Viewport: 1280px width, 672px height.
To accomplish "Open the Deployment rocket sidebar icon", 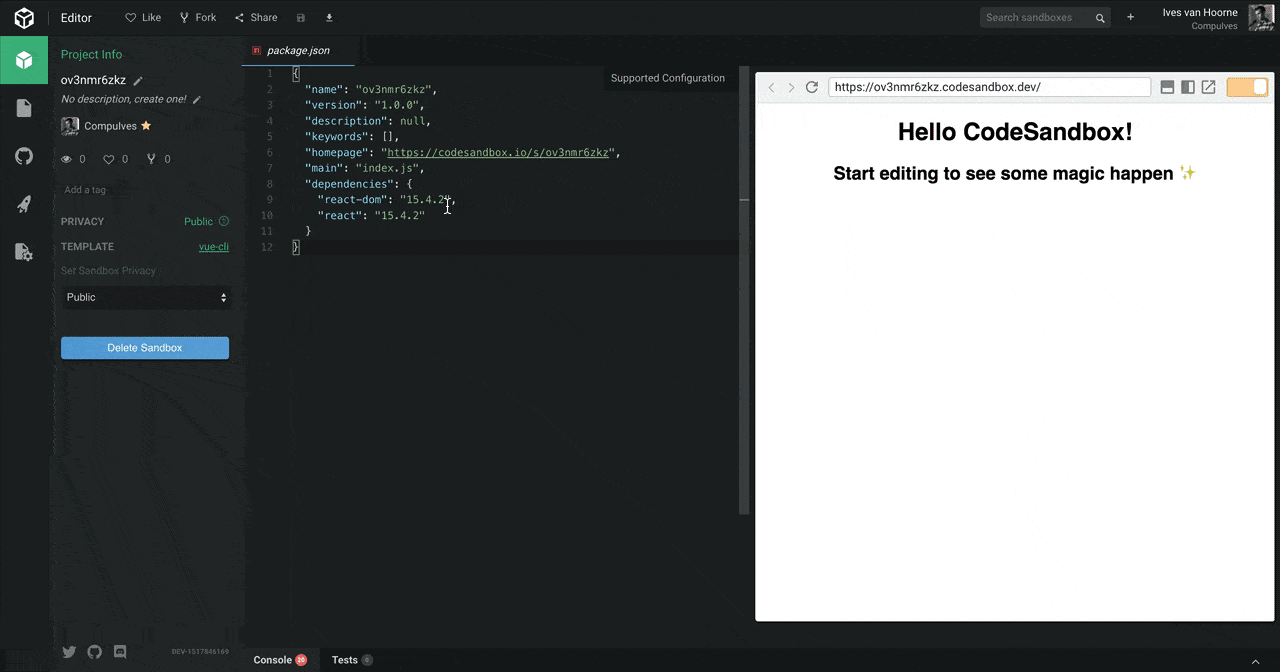I will point(24,204).
